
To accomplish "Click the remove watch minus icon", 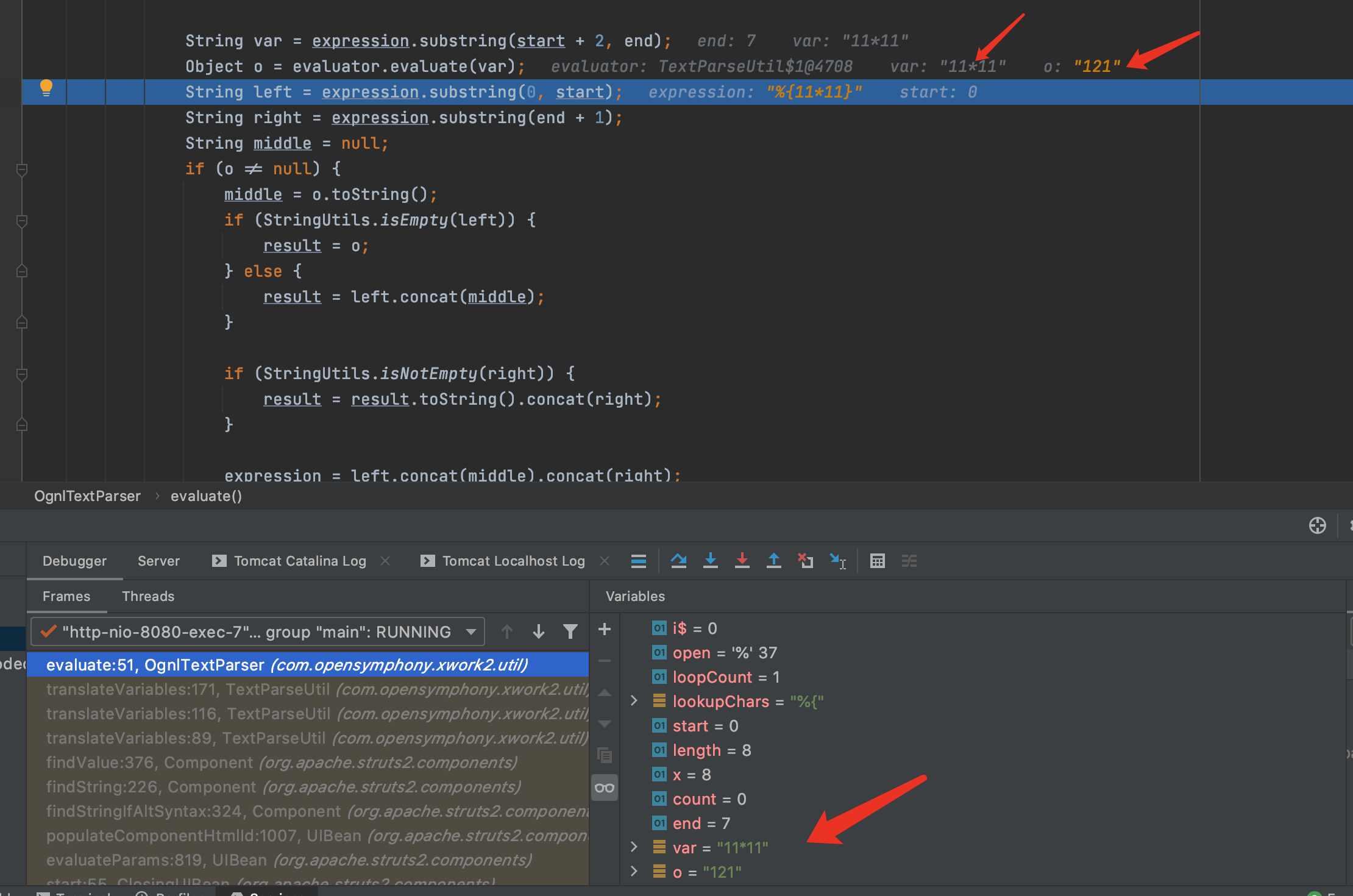I will coord(605,661).
